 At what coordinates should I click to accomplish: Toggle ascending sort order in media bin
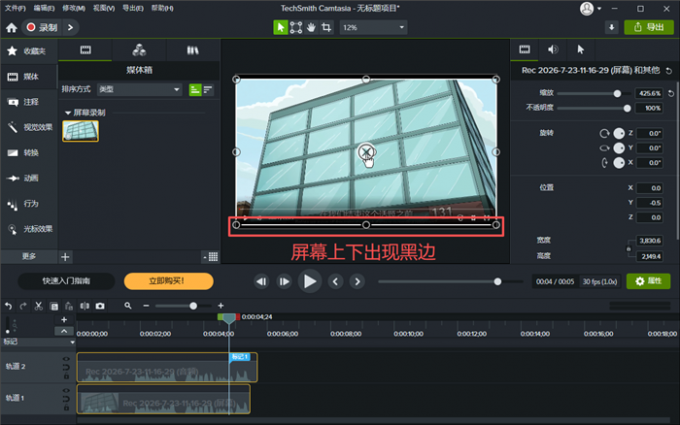point(195,90)
